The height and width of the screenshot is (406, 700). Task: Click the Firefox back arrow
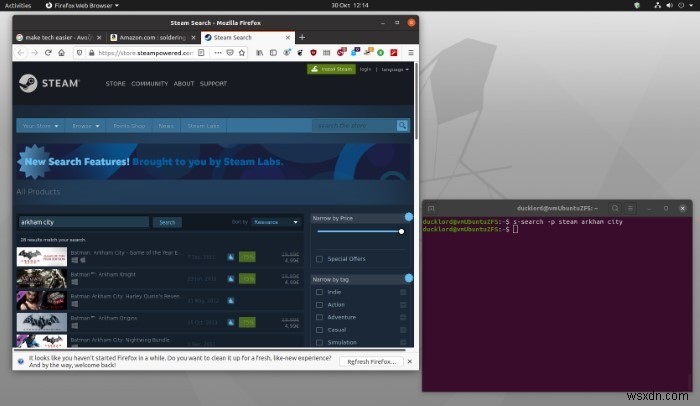(x=21, y=53)
